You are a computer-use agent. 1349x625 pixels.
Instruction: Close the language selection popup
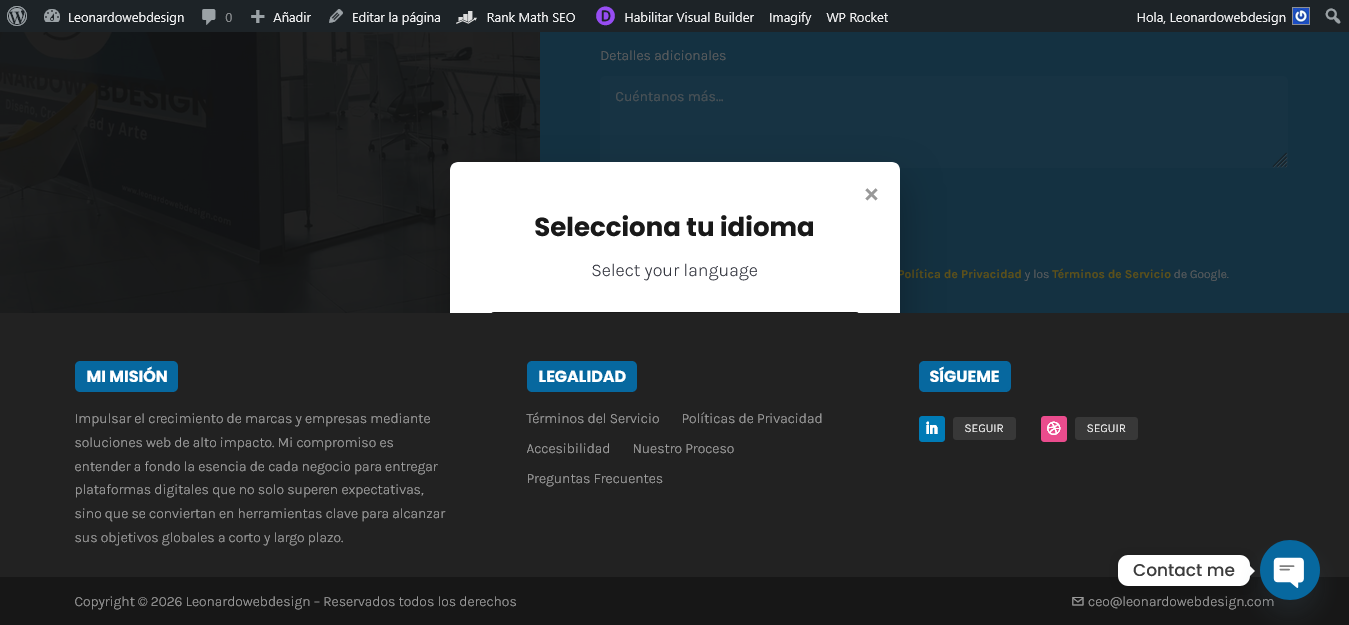(x=871, y=195)
